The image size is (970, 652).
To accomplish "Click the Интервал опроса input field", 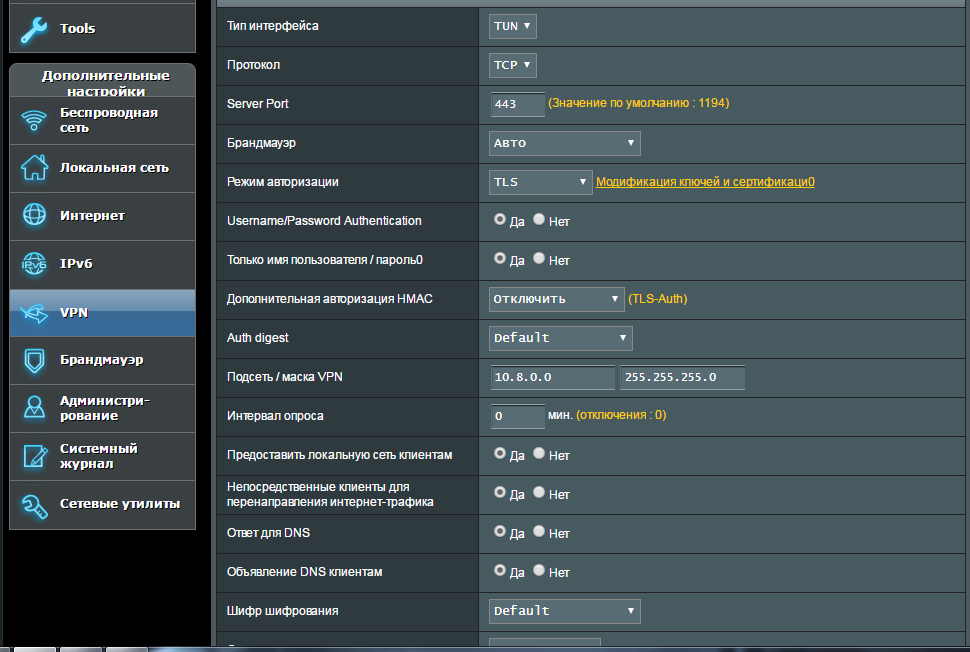I will click(518, 416).
